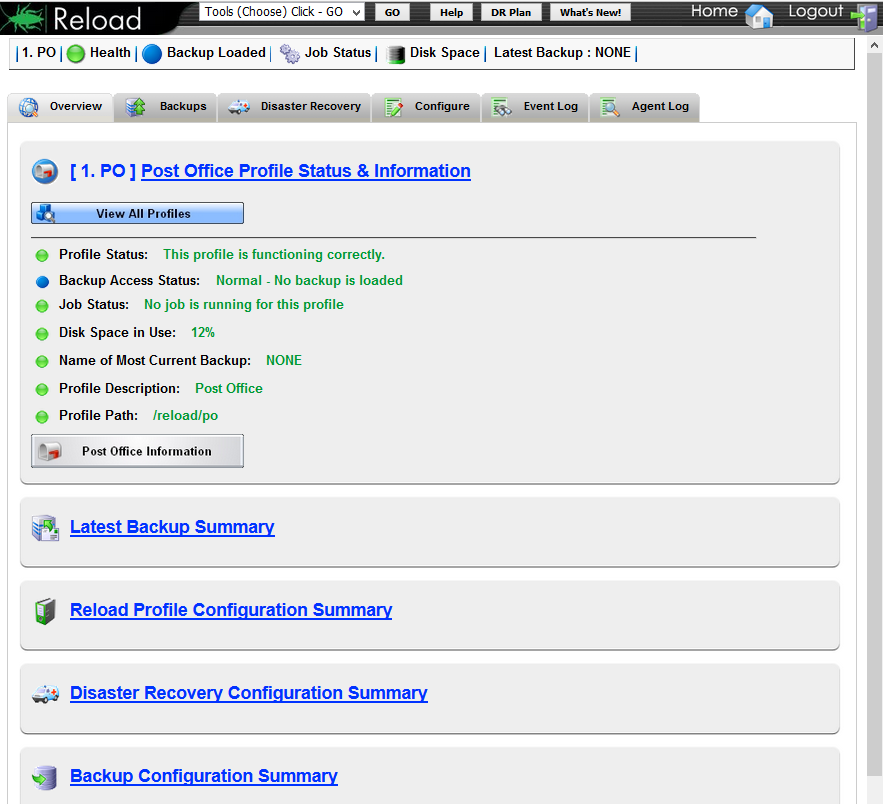Switch to the Backups tab
The width and height of the screenshot is (883, 804).
click(166, 107)
